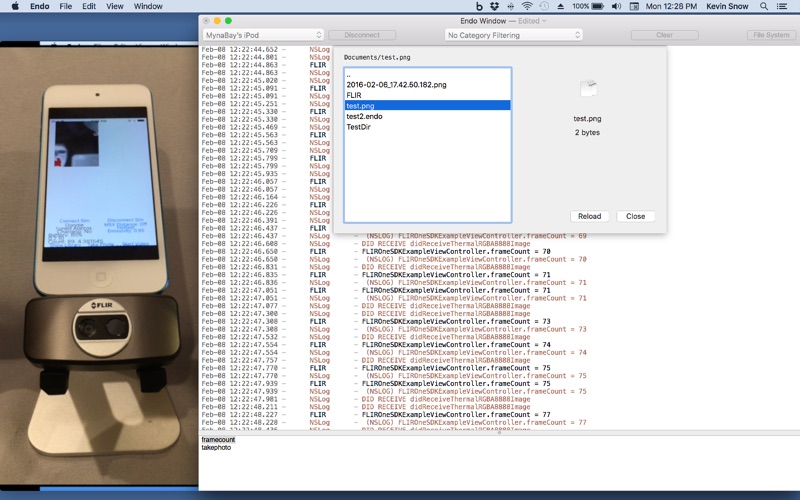800x500 pixels.
Task: Click the Edited title dropdown arrow
Action: [544, 21]
